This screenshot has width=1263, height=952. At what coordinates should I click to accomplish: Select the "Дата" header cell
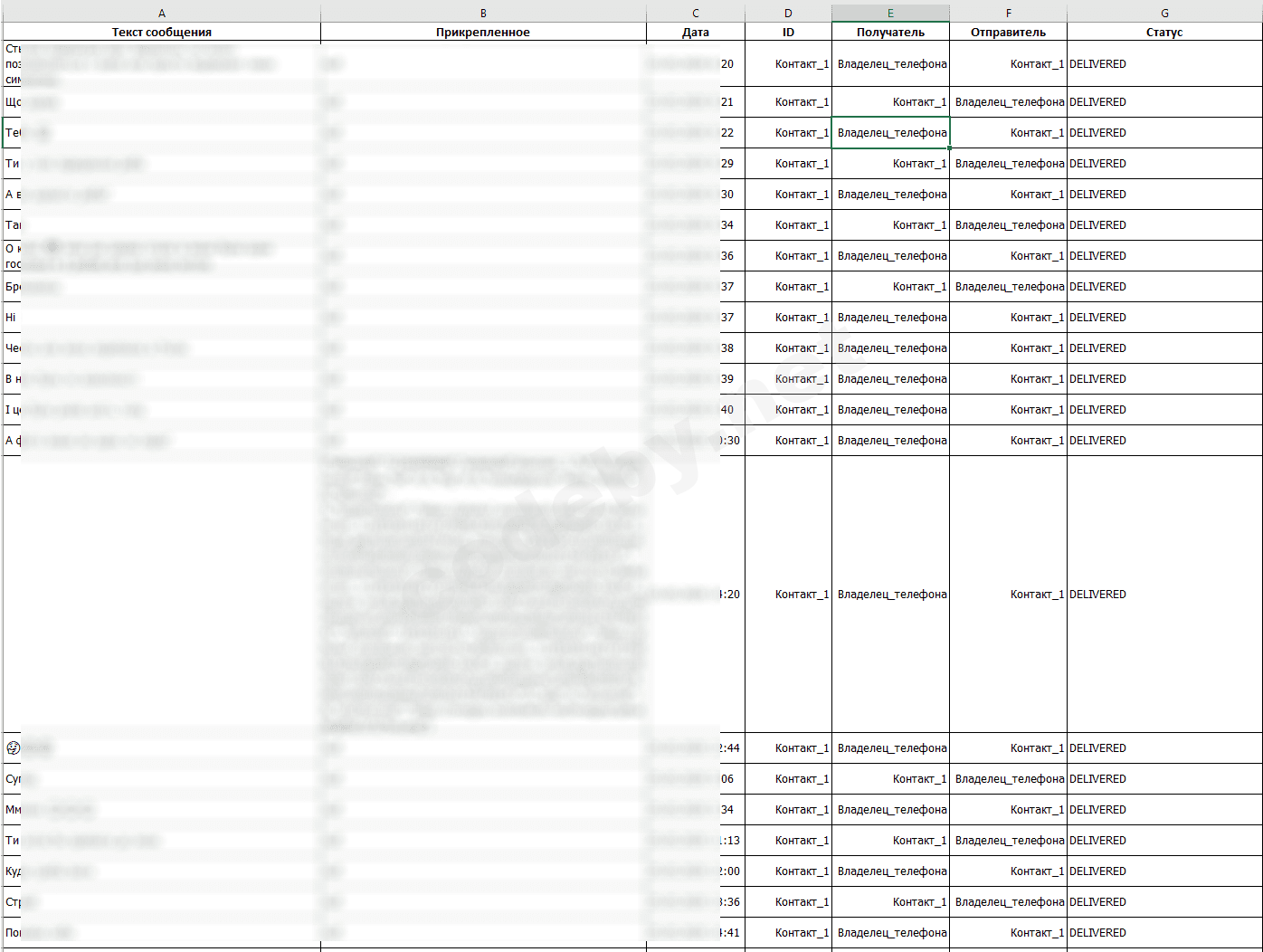696,32
